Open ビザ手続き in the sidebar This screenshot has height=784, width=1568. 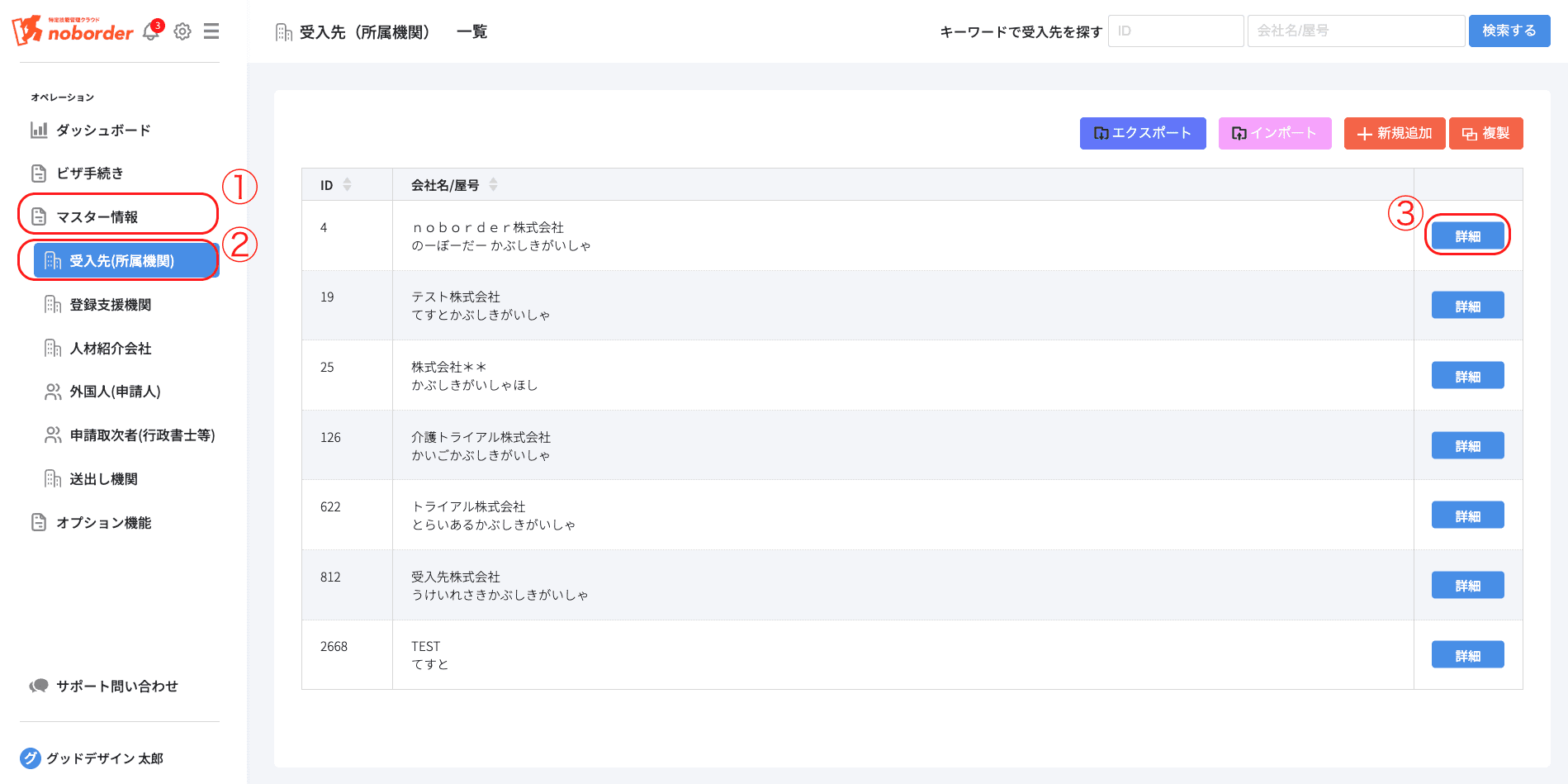pyautogui.click(x=89, y=173)
